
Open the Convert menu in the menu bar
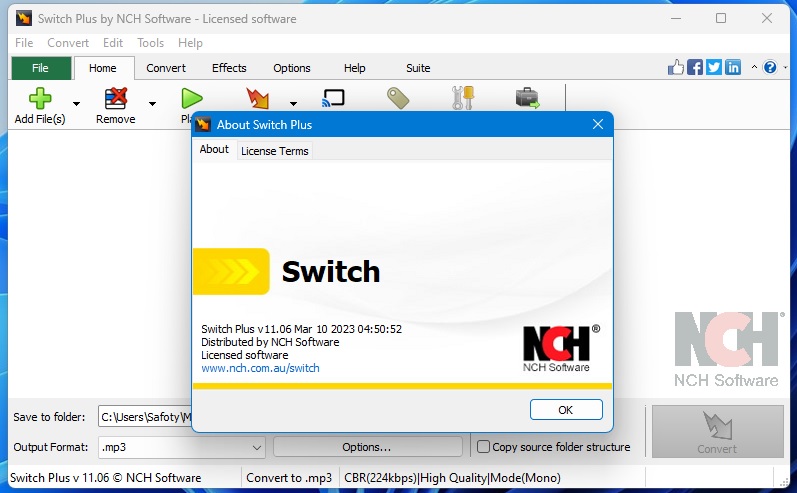(x=68, y=43)
